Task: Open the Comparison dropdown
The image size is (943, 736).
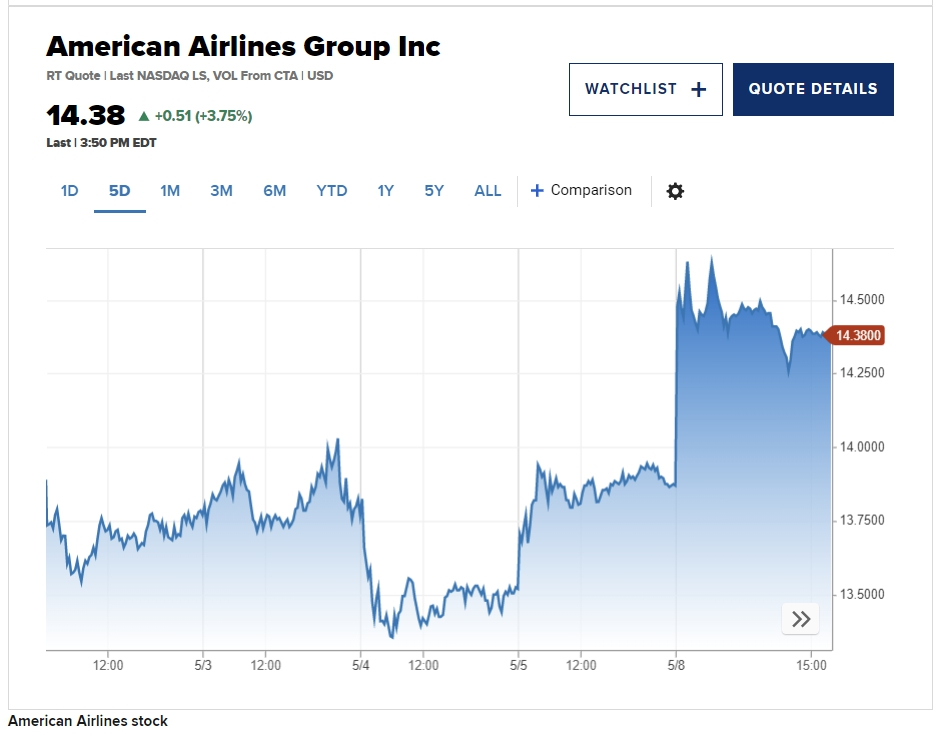Action: (591, 191)
